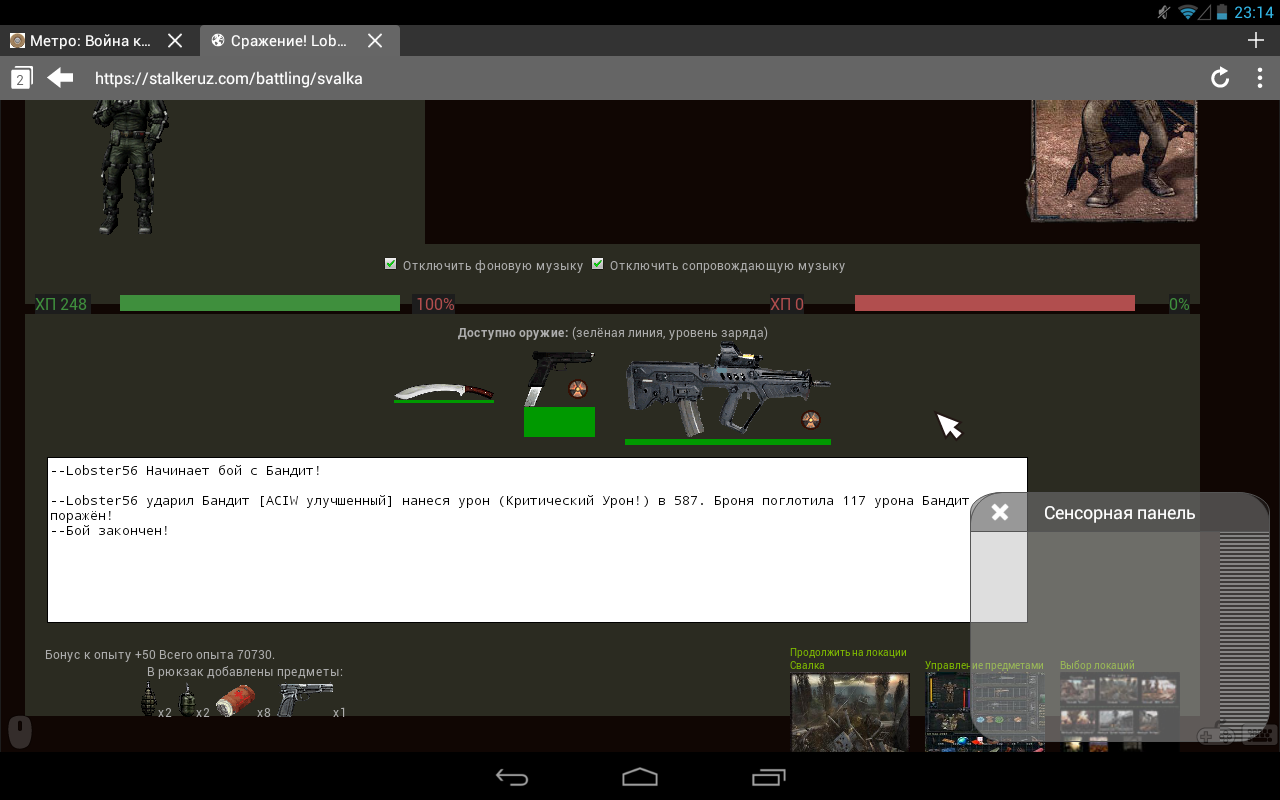The height and width of the screenshot is (800, 1280).
Task: Open a new browser tab
Action: (x=1256, y=40)
